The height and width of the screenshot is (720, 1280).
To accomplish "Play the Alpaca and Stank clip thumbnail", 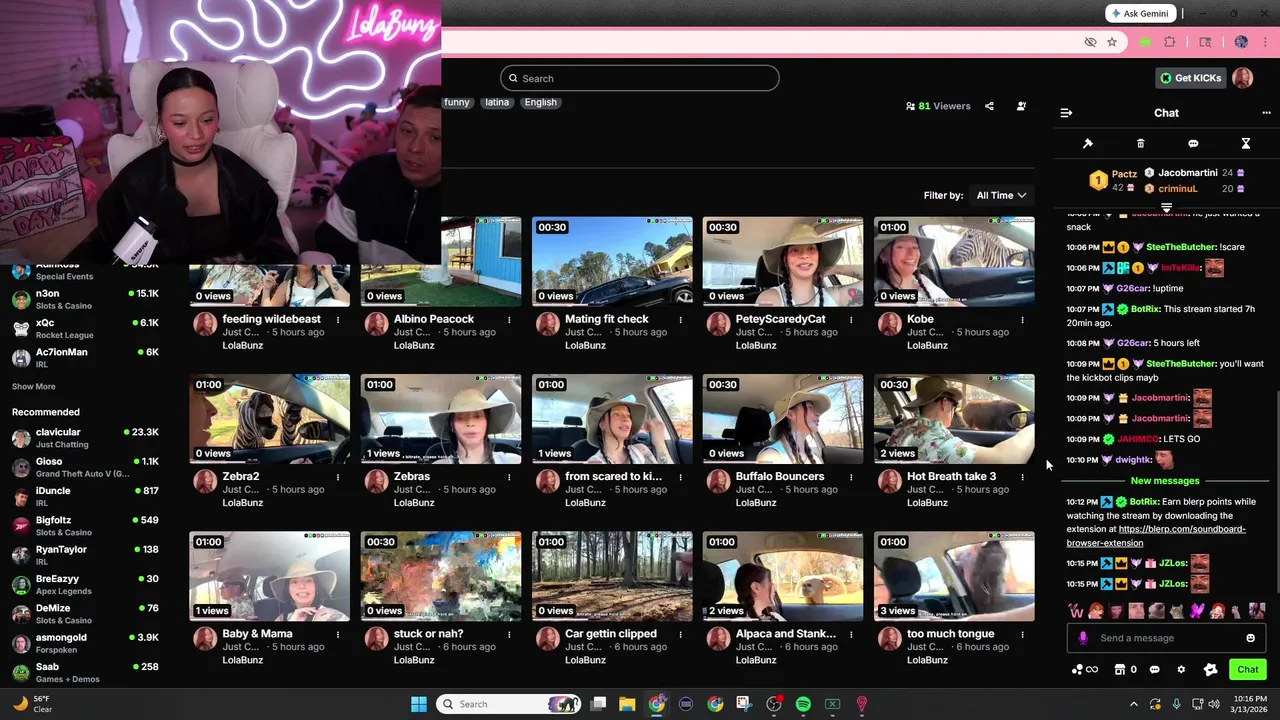I will (x=783, y=576).
